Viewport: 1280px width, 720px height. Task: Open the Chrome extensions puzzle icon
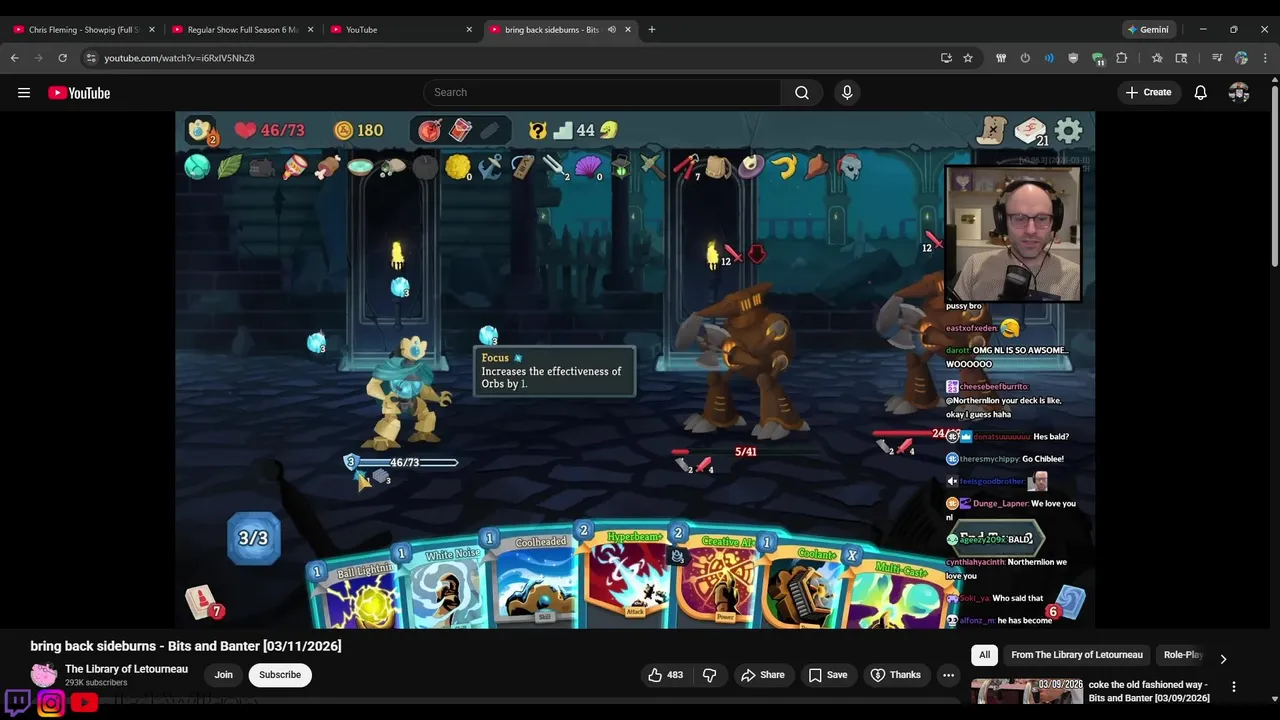(x=1122, y=58)
